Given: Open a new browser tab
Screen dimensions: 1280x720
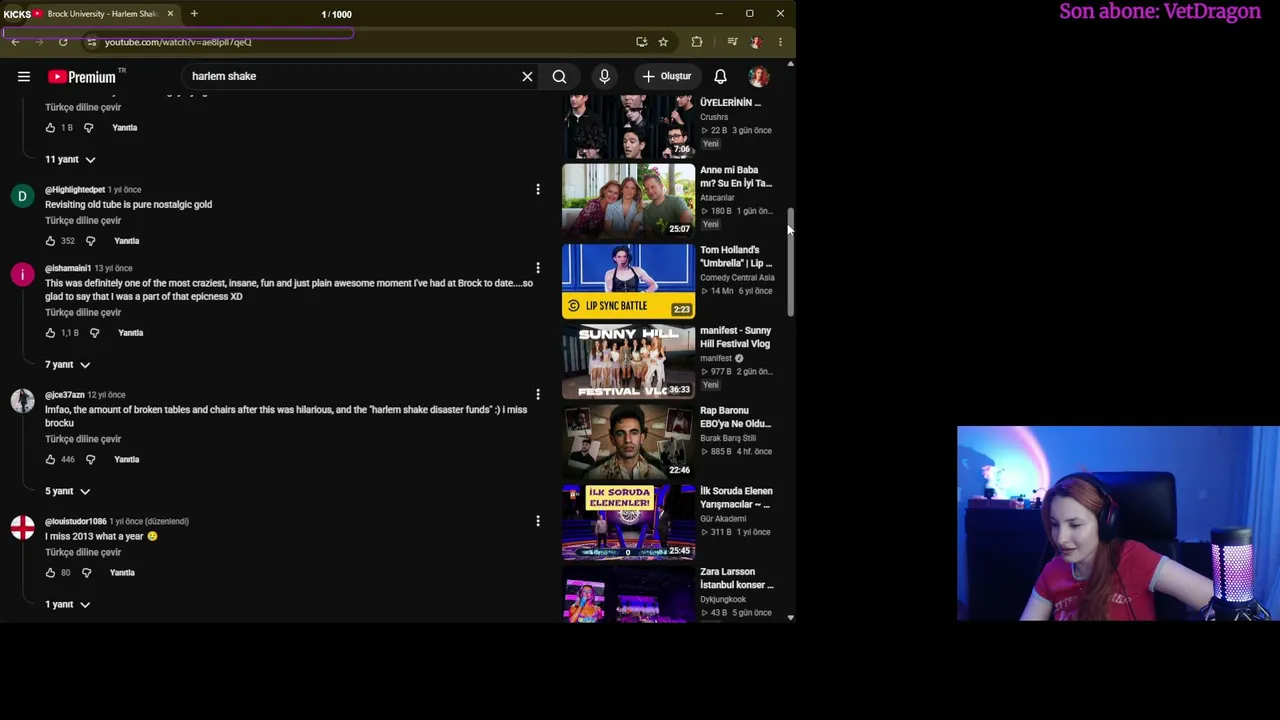Looking at the screenshot, I should (x=194, y=14).
